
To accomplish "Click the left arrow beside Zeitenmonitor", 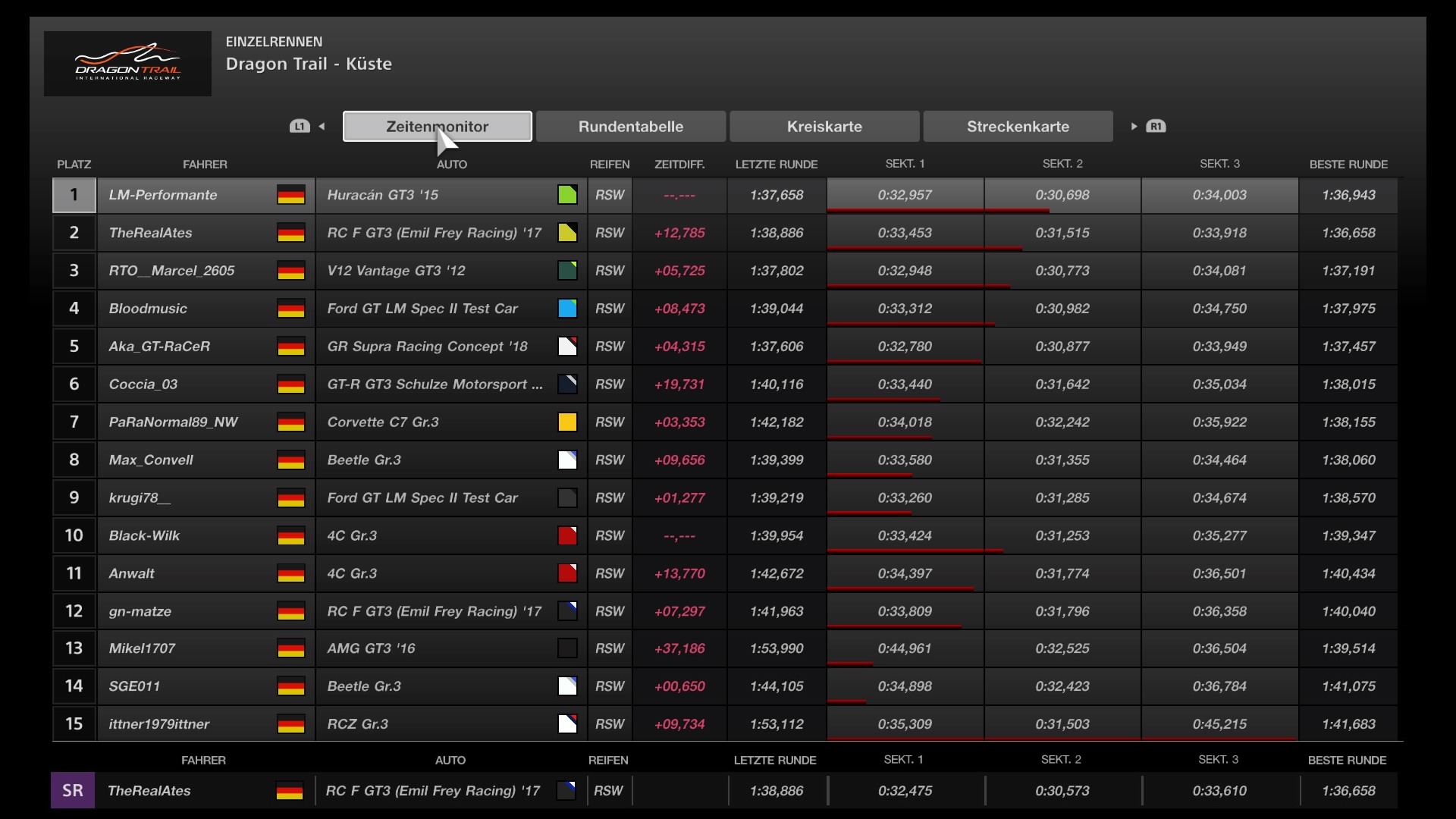I will click(322, 127).
